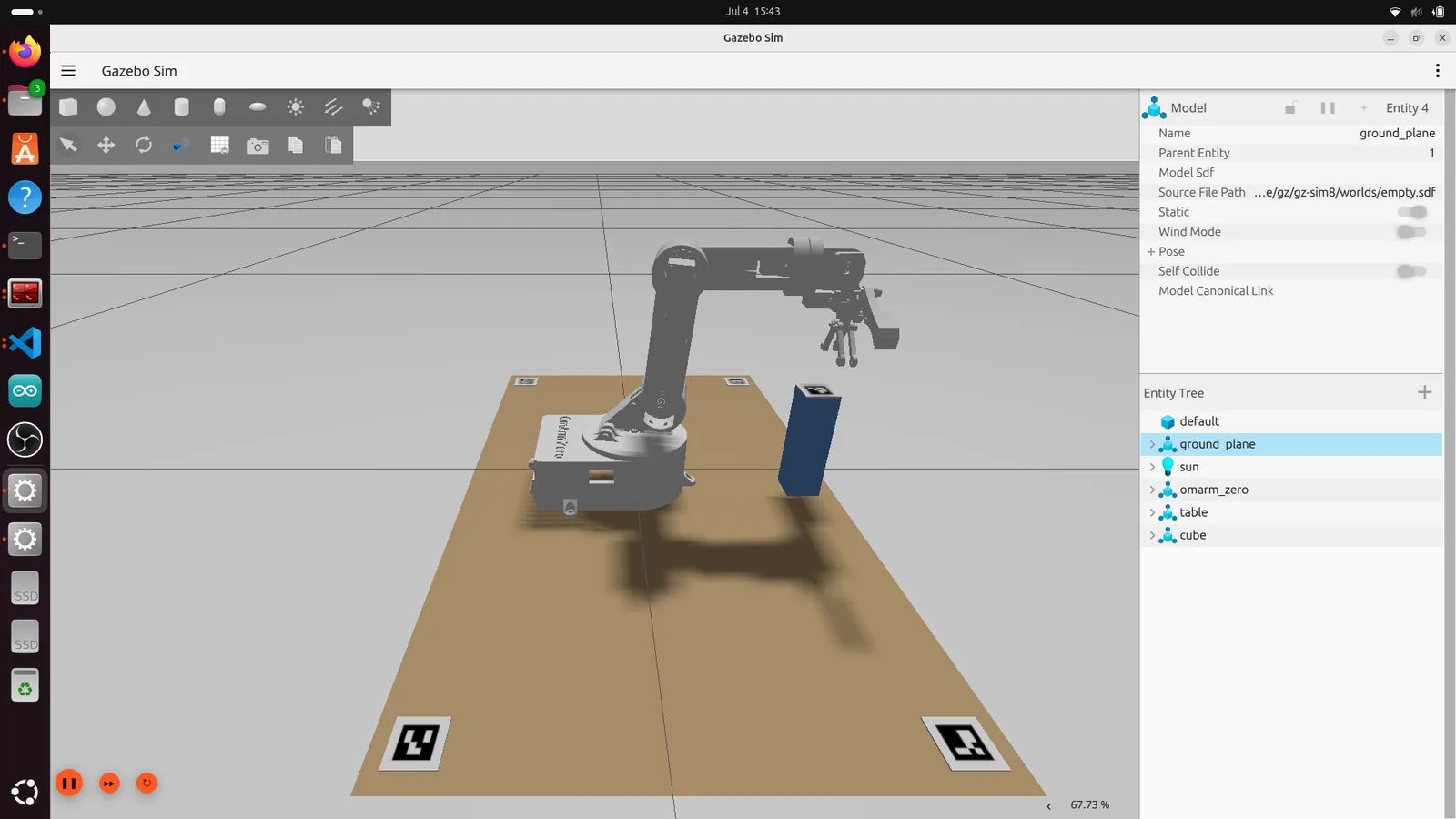This screenshot has width=1456, height=819.
Task: Toggle the Static switch
Action: [x=1412, y=212]
